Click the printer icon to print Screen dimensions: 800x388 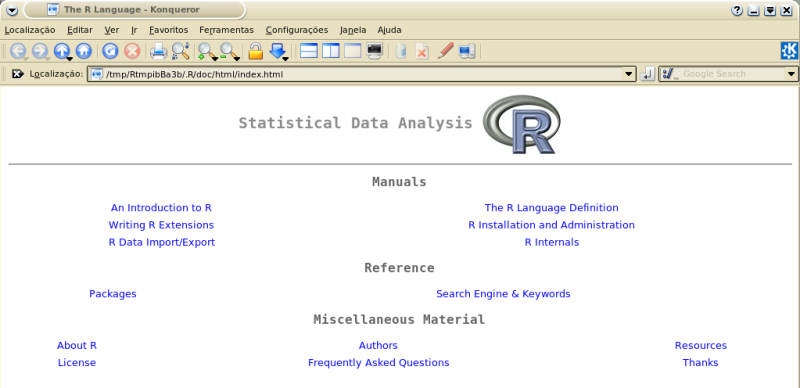tap(158, 51)
